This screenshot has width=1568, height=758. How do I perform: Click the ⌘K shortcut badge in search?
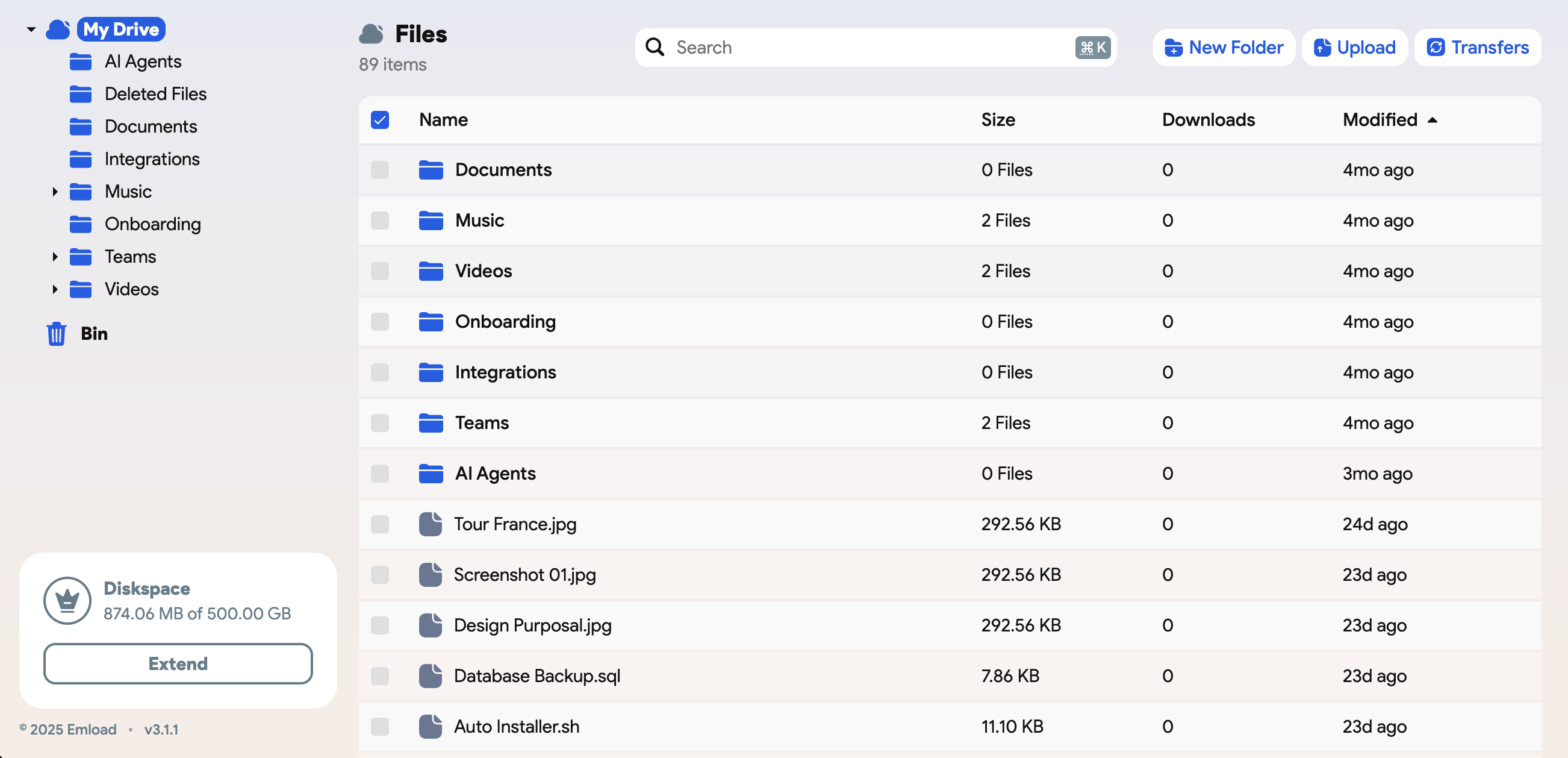point(1093,48)
